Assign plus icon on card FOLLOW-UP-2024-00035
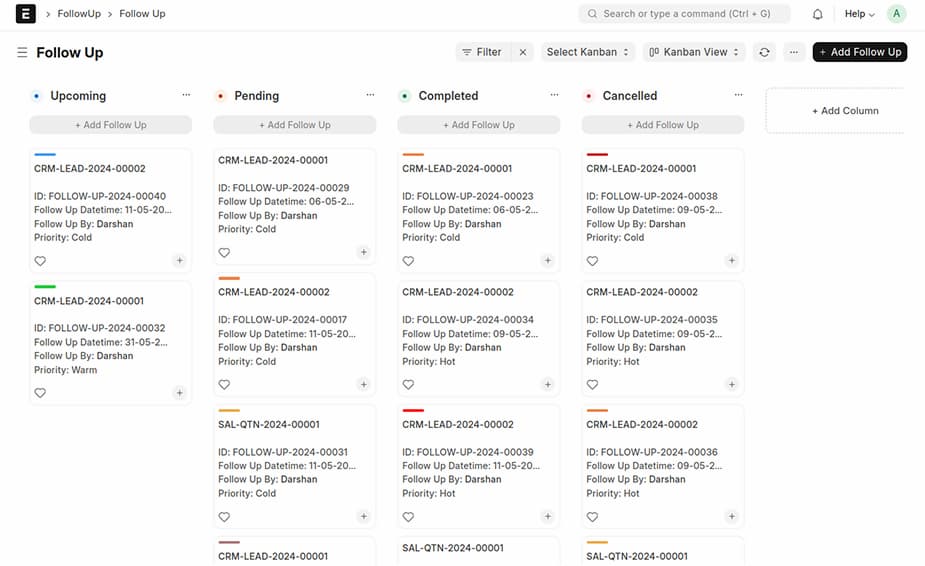The width and height of the screenshot is (925, 566). [732, 384]
